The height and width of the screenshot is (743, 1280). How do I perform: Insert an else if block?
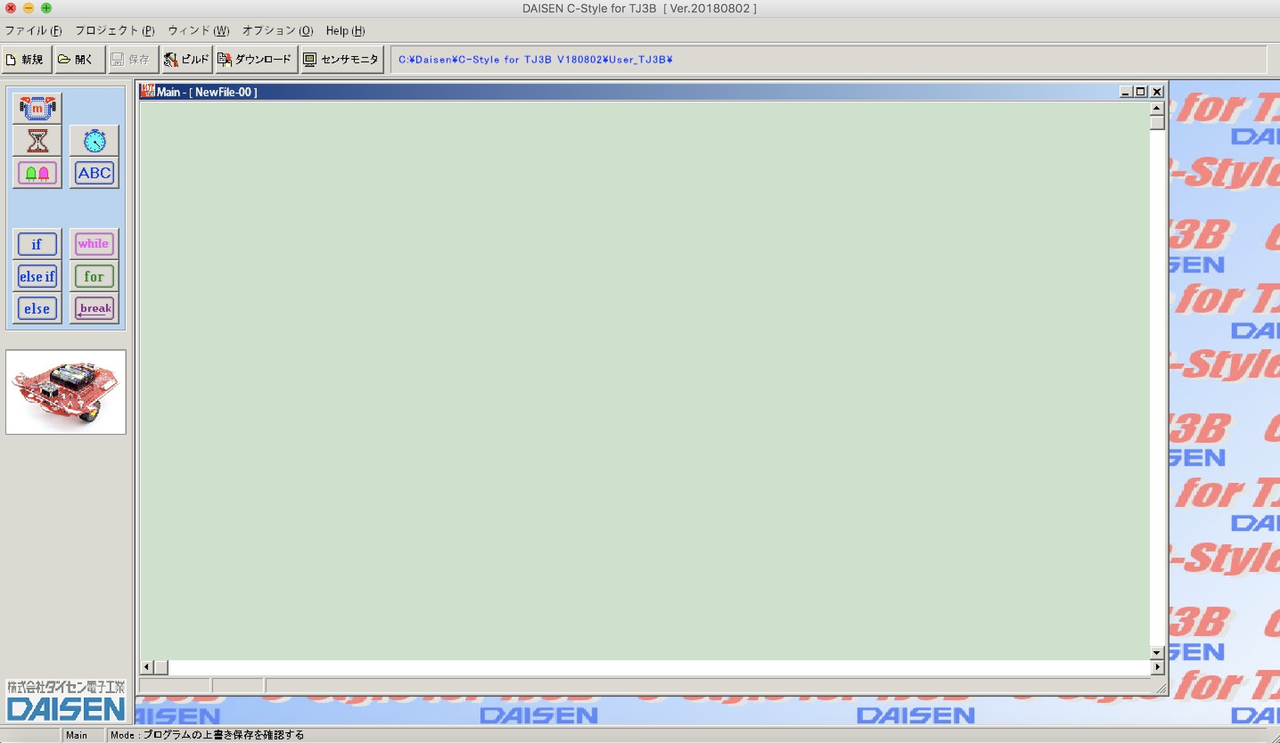pos(36,276)
